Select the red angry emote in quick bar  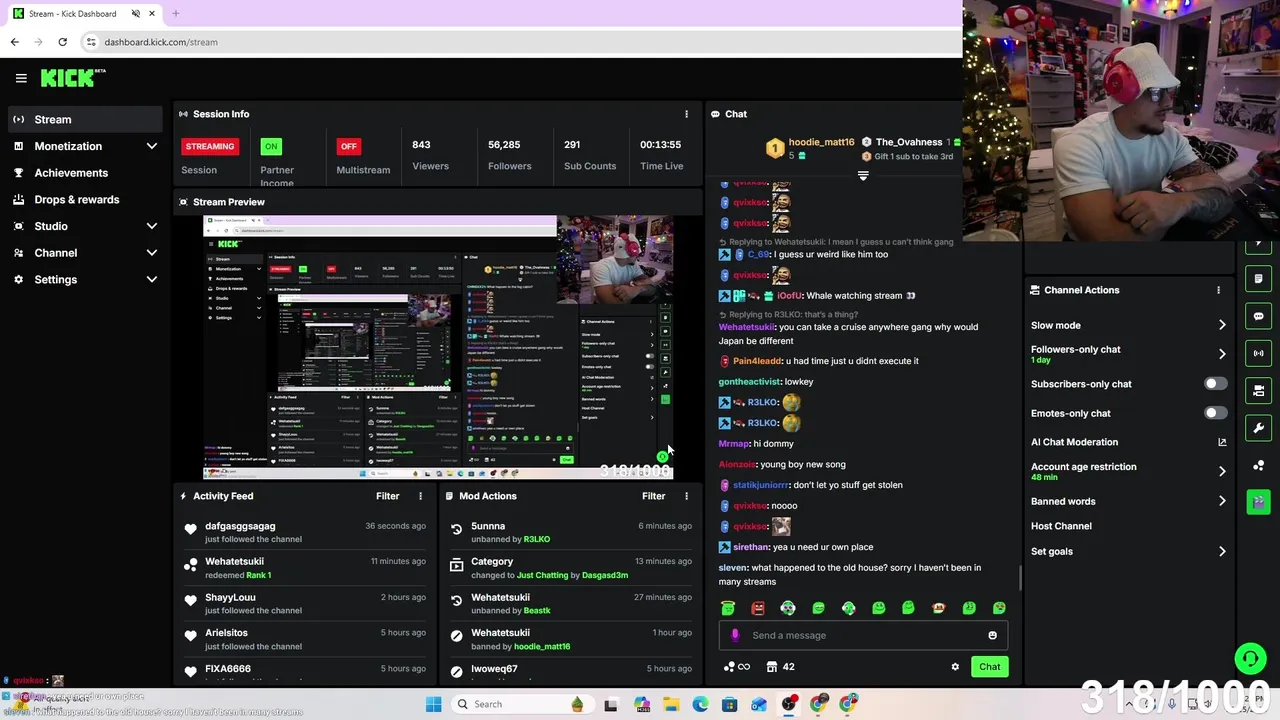click(x=758, y=608)
